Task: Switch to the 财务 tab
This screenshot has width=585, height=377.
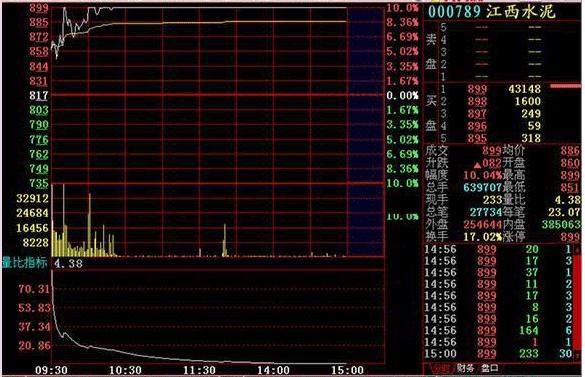Action: coord(465,368)
